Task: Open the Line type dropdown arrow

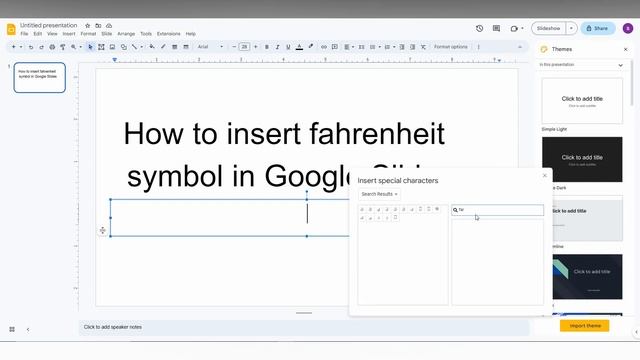Action: coord(141,47)
